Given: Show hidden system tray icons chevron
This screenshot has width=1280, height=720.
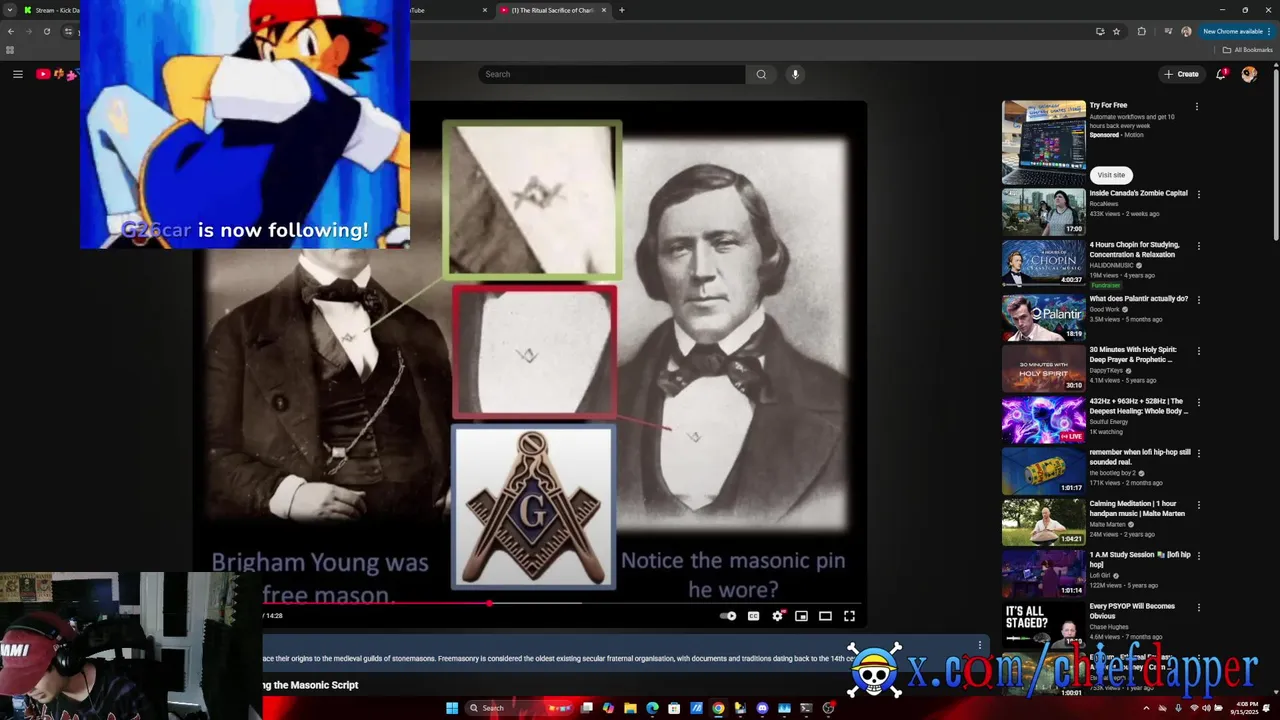Looking at the screenshot, I should pyautogui.click(x=1146, y=708).
